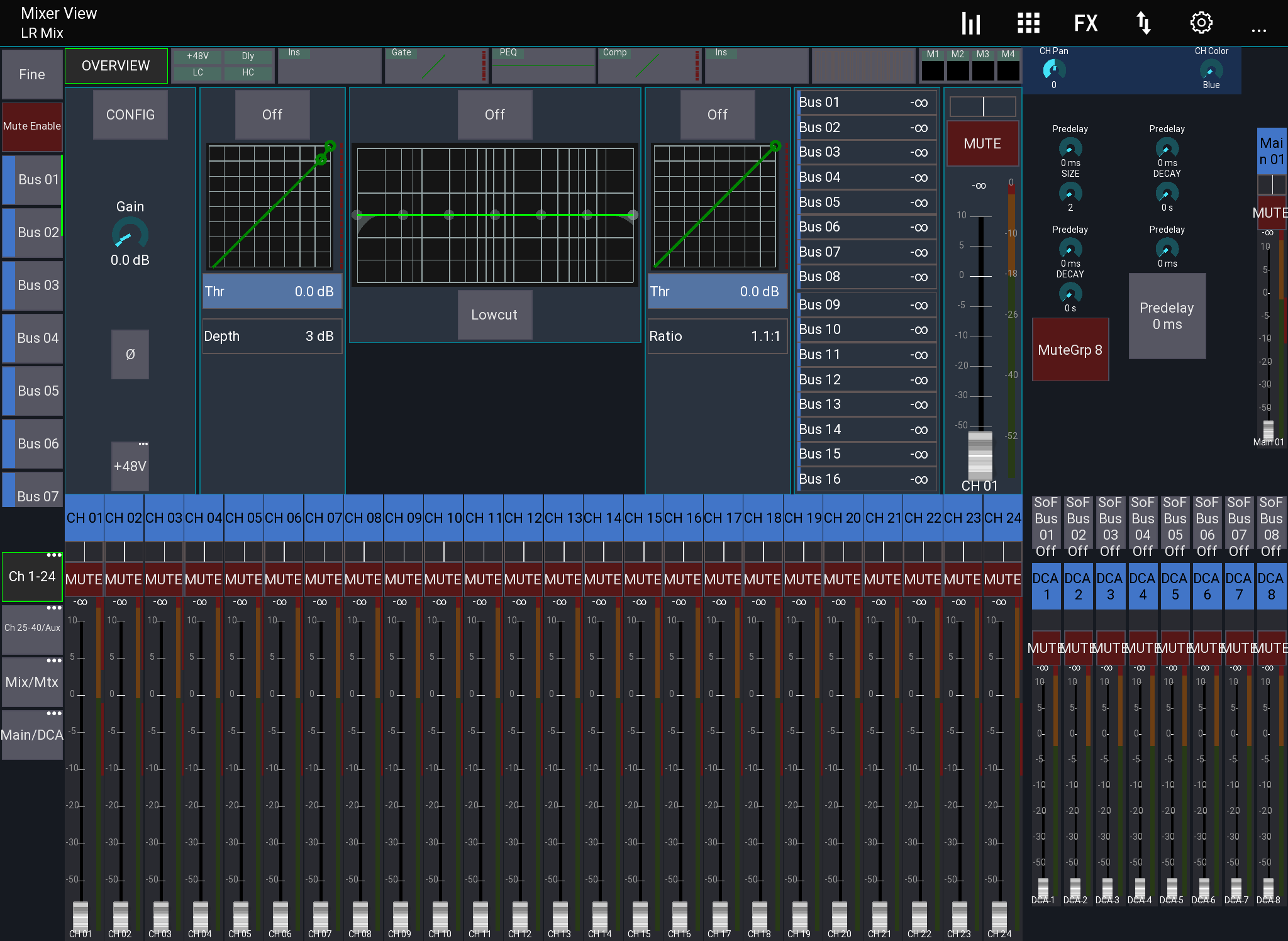
Task: Open the FX rack
Action: click(1085, 23)
